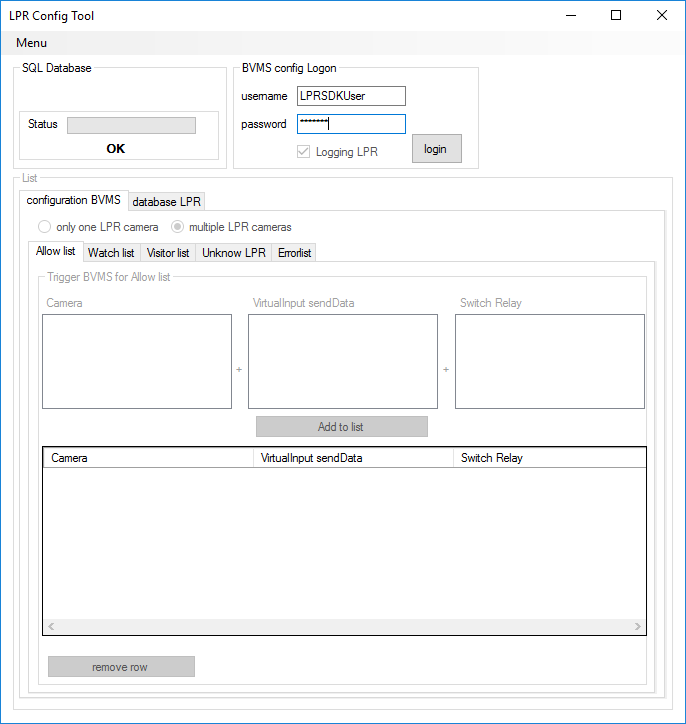Choose the only one LPR camera option
This screenshot has width=686, height=724.
tap(45, 227)
